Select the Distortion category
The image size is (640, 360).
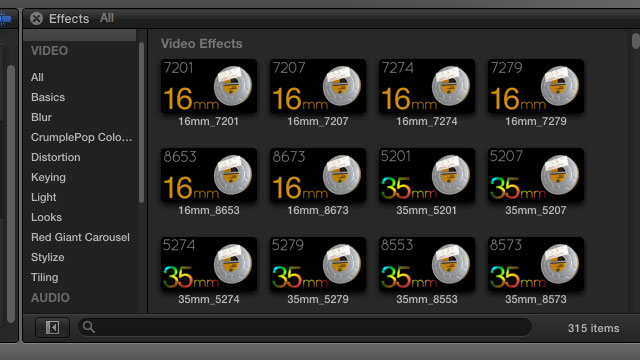coord(56,157)
